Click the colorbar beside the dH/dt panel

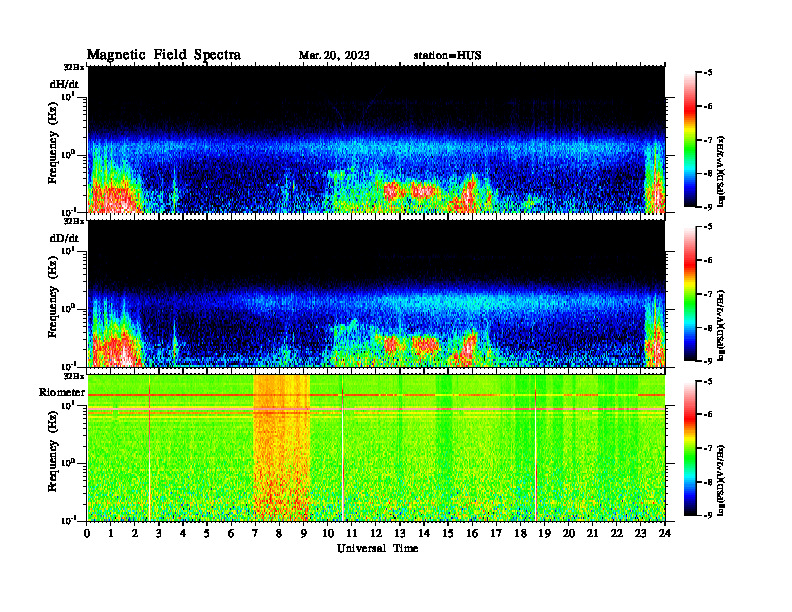[690, 140]
